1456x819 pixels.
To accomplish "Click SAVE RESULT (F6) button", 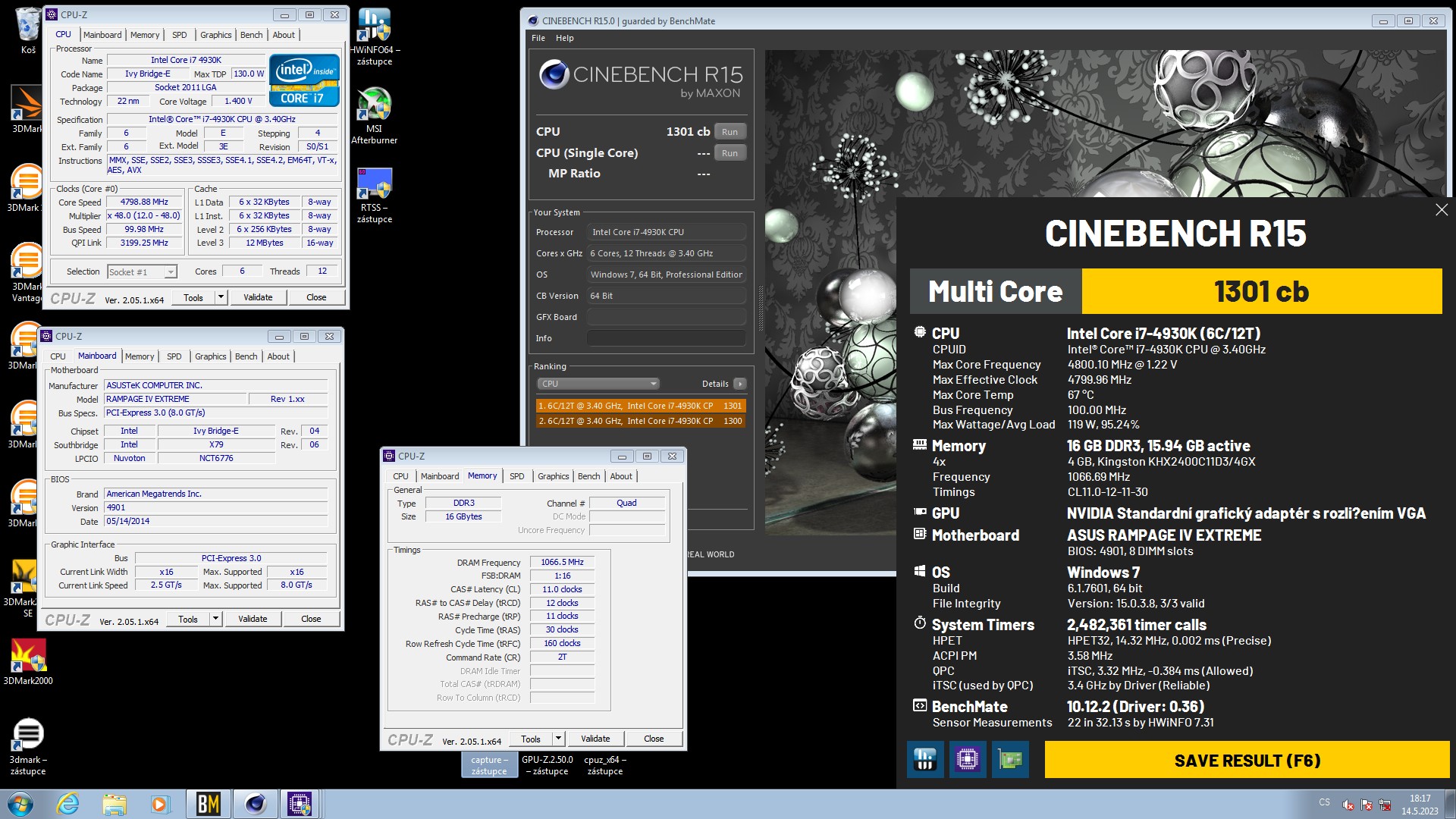I will 1247,760.
